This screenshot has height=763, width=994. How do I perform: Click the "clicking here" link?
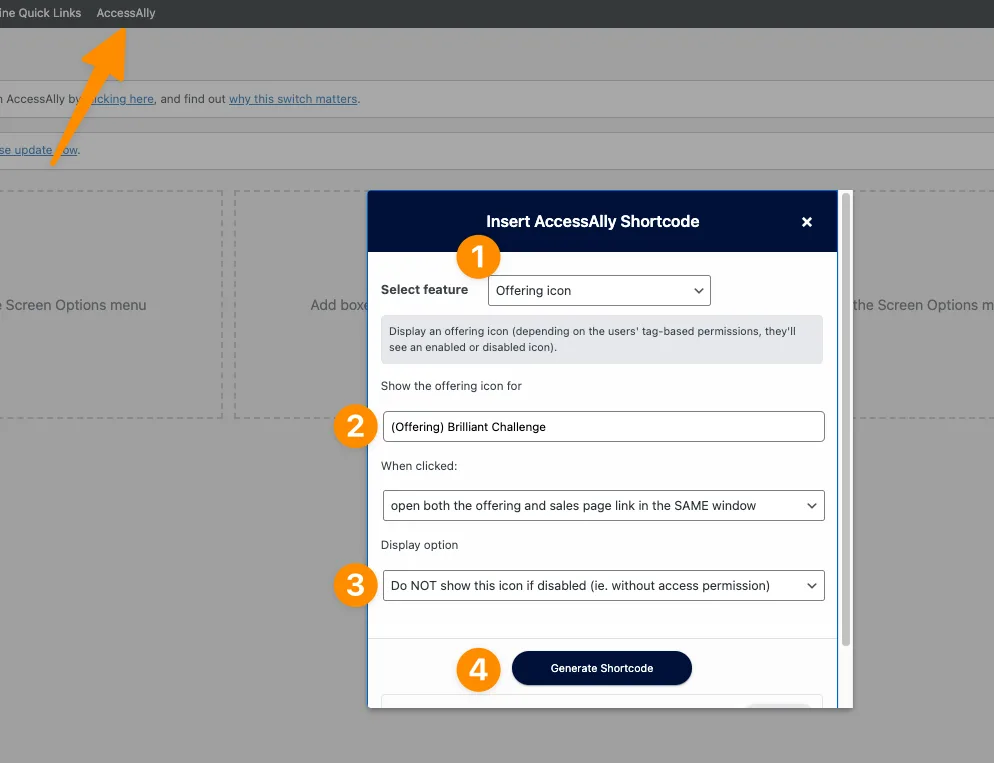click(124, 99)
